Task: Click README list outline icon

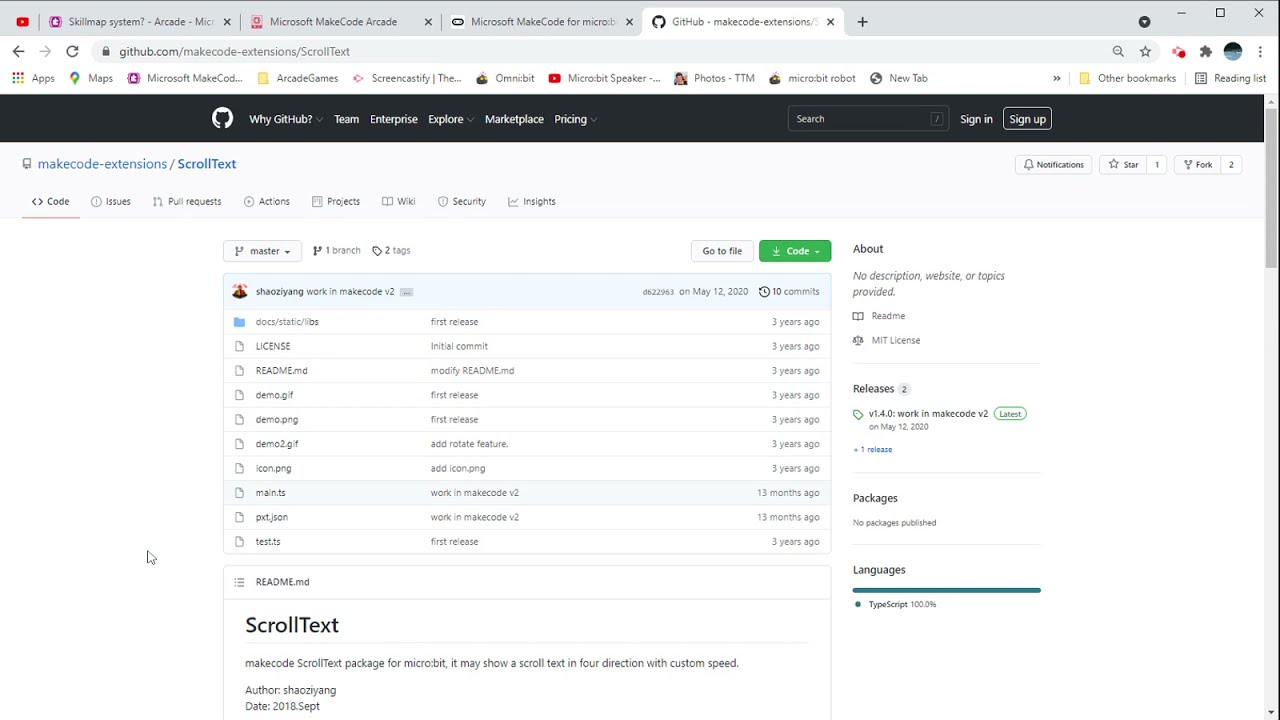Action: [x=239, y=582]
